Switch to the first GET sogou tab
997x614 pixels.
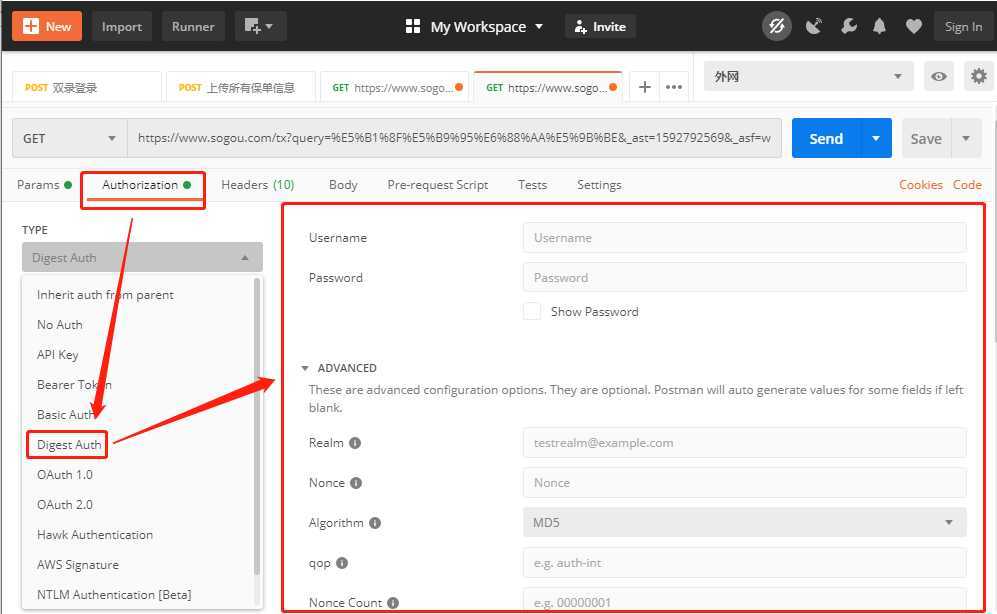coord(394,87)
